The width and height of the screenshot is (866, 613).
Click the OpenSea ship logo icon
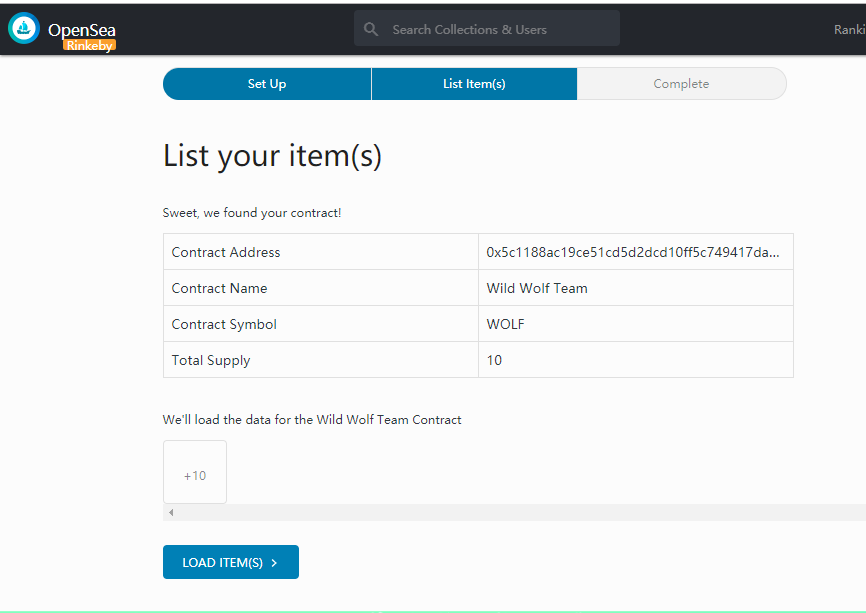(x=23, y=29)
